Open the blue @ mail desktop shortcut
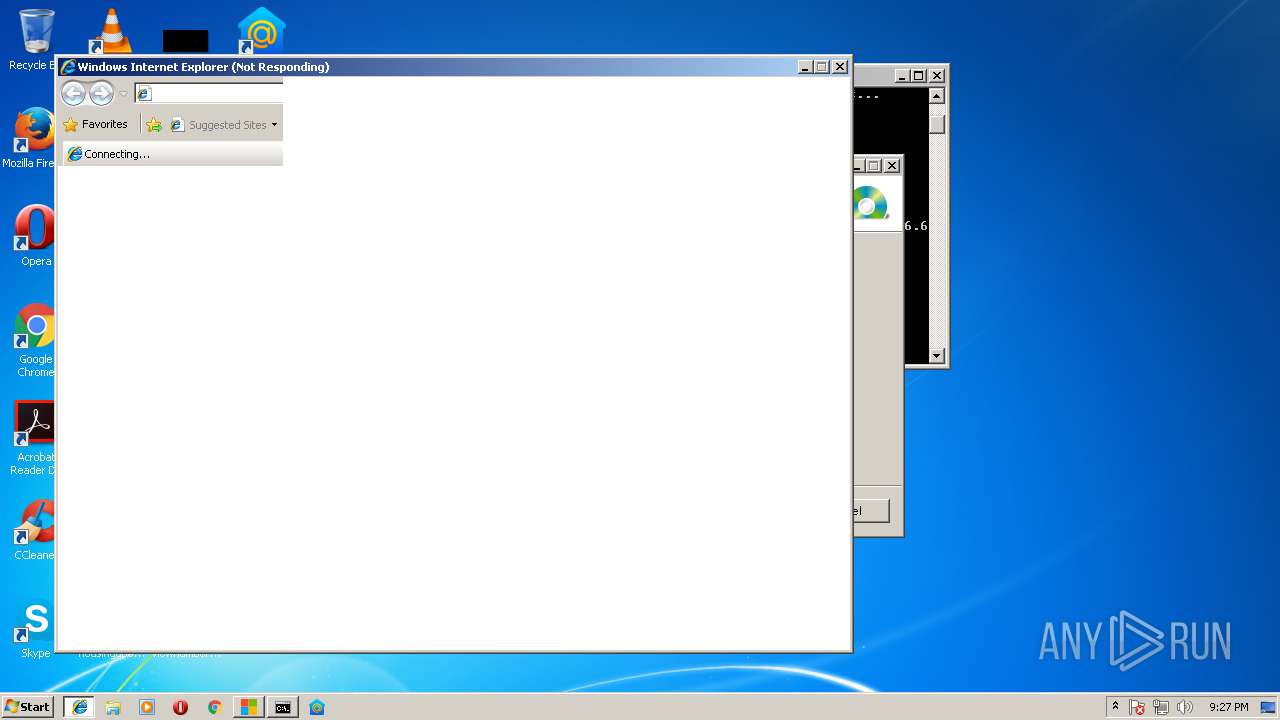This screenshot has width=1280, height=720. tap(261, 30)
